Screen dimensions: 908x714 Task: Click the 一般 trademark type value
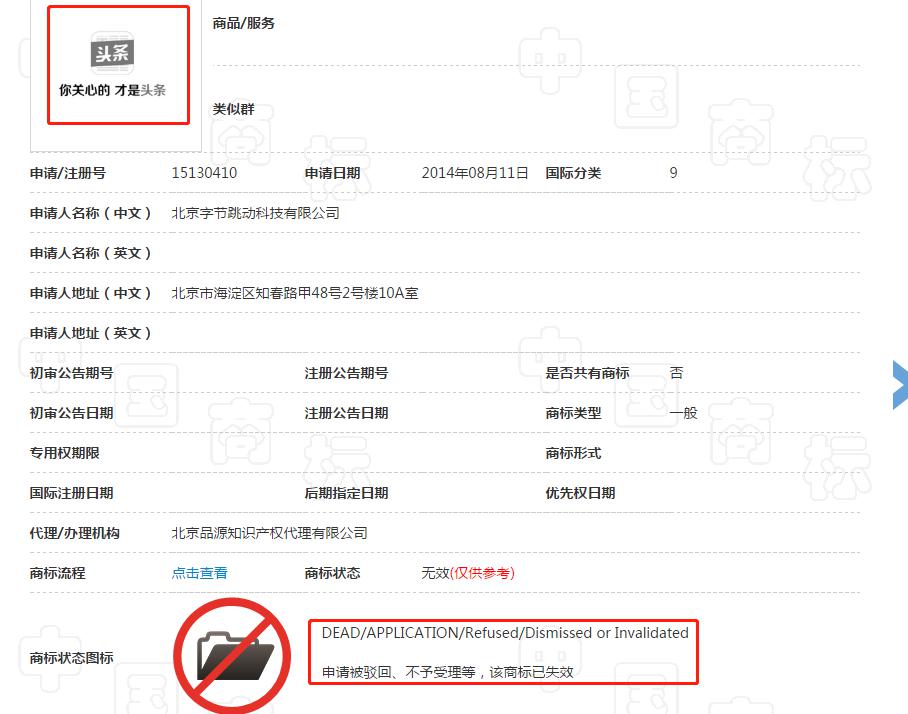pyautogui.click(x=684, y=413)
